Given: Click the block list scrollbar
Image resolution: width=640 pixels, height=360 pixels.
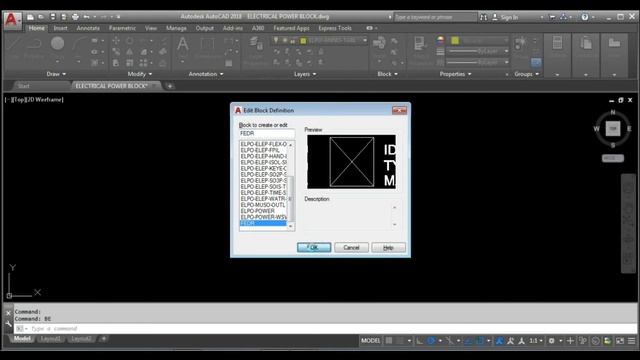Looking at the screenshot, I should [291, 186].
